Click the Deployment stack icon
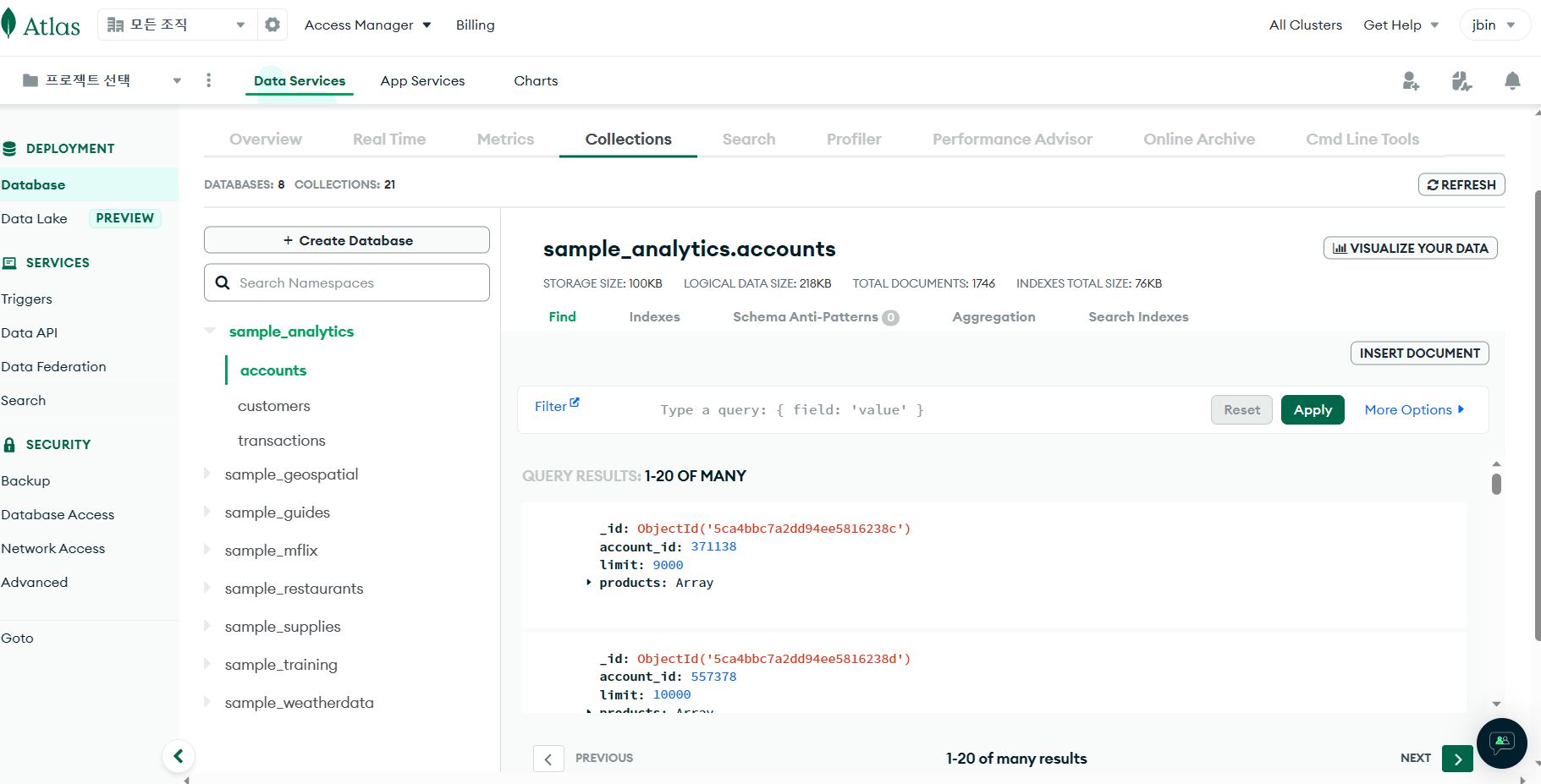Viewport: 1541px width, 784px height. pyautogui.click(x=9, y=149)
